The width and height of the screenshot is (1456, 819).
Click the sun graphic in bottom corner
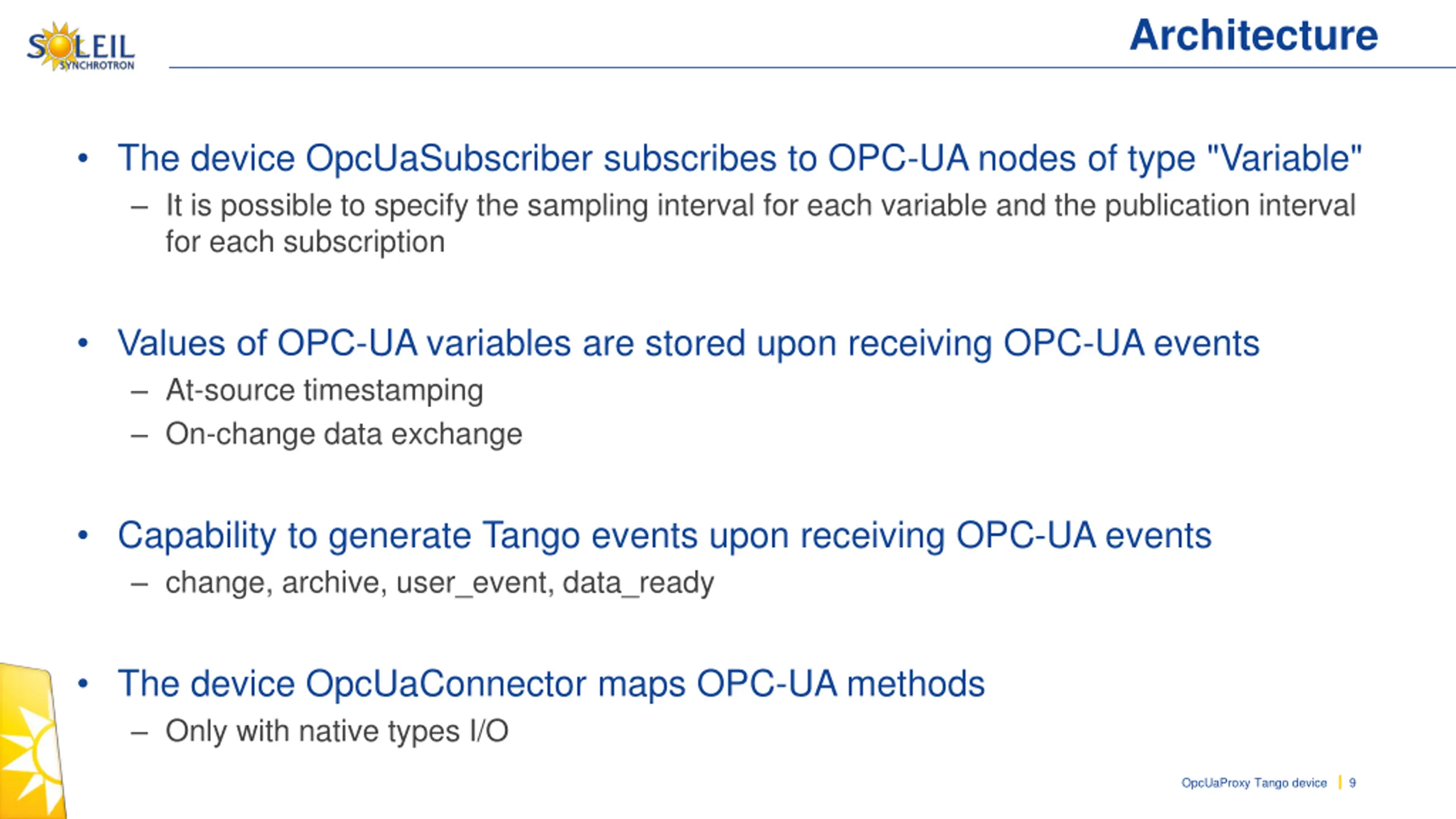pos(32,742)
